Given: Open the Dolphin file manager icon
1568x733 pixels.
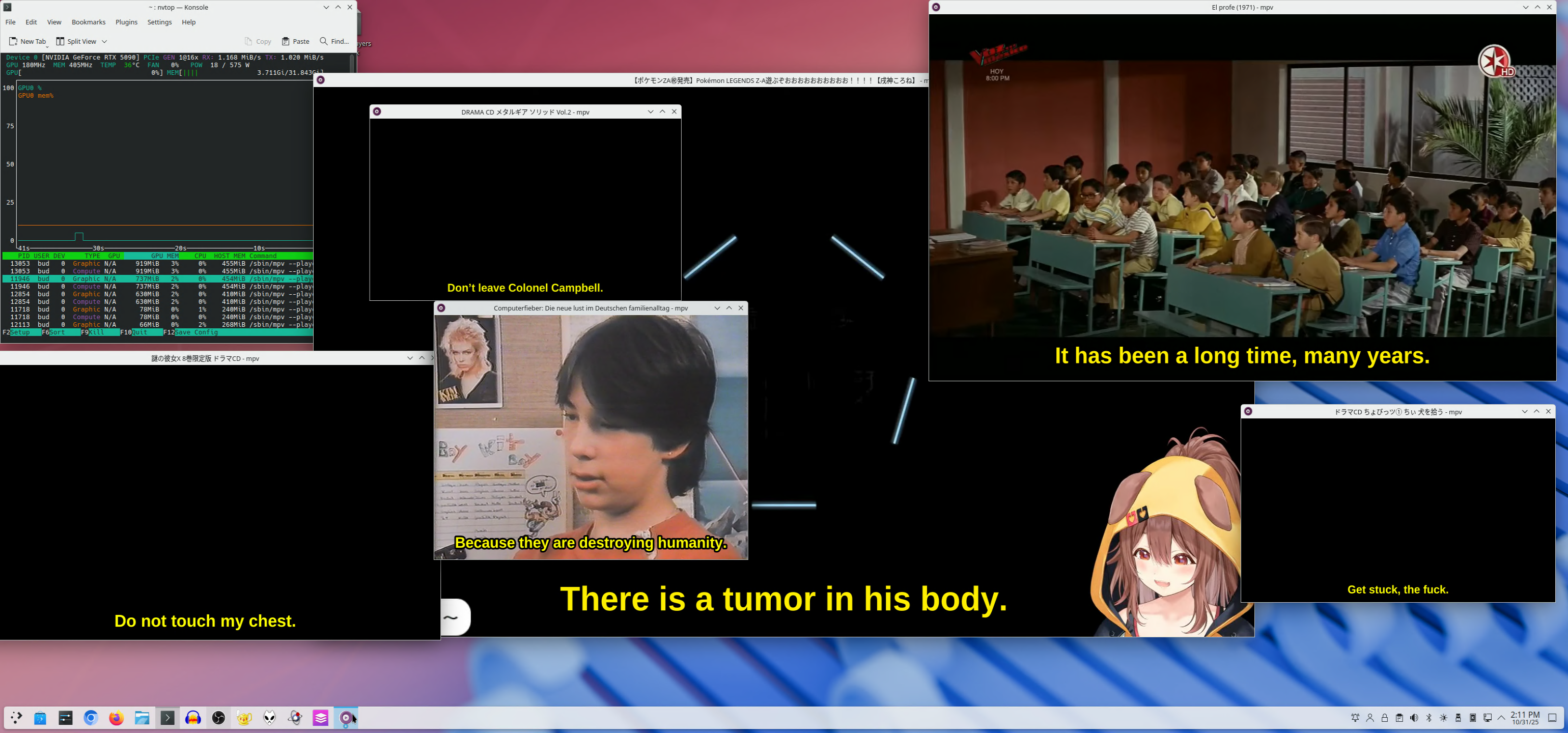Looking at the screenshot, I should (142, 718).
